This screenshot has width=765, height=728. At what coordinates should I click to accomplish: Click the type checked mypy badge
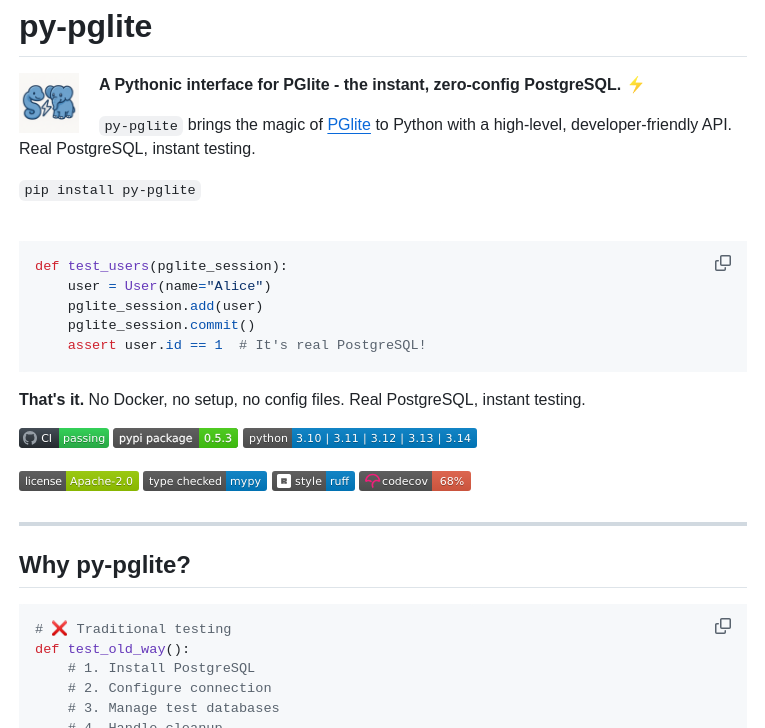point(205,481)
